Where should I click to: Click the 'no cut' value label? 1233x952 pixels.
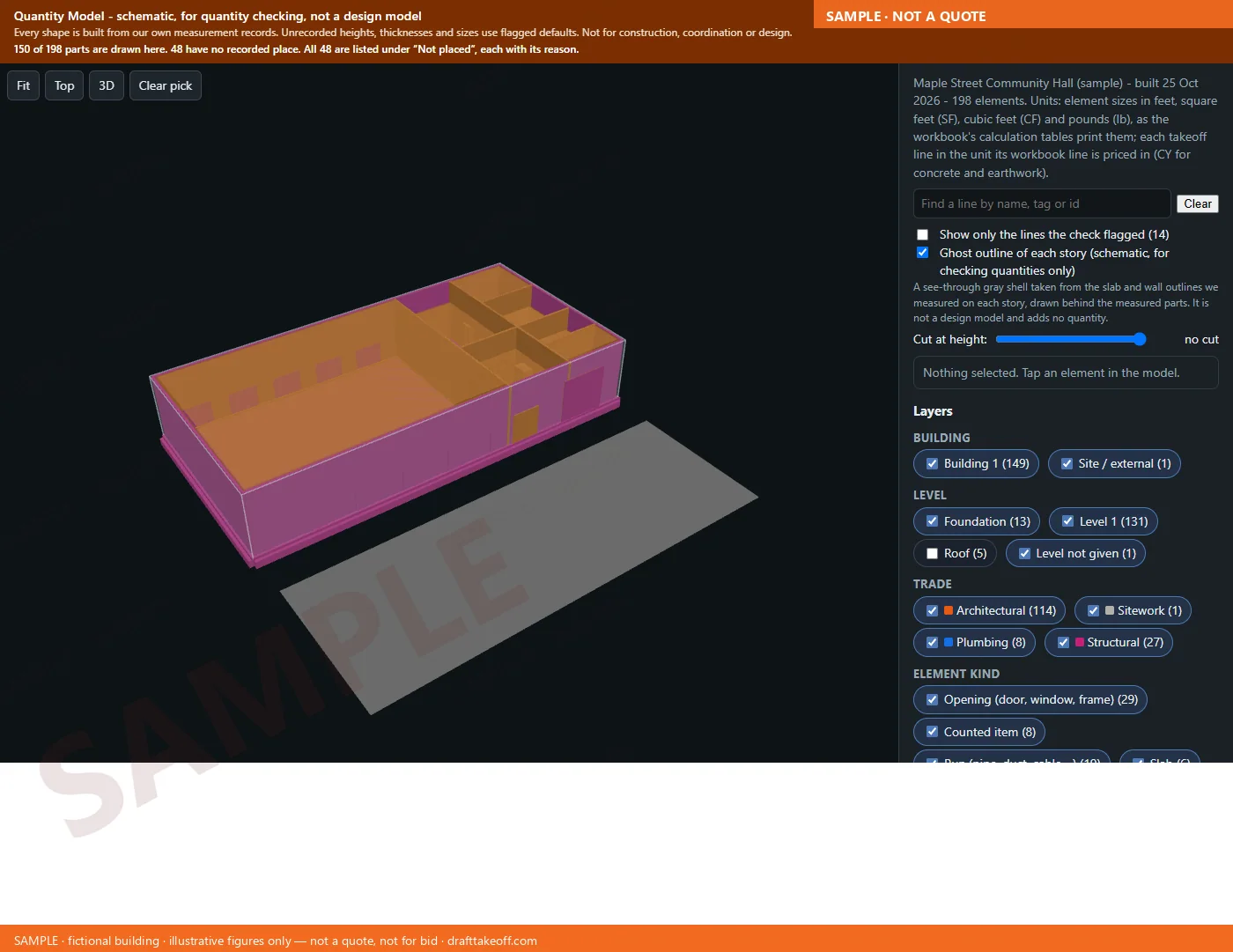click(1201, 339)
